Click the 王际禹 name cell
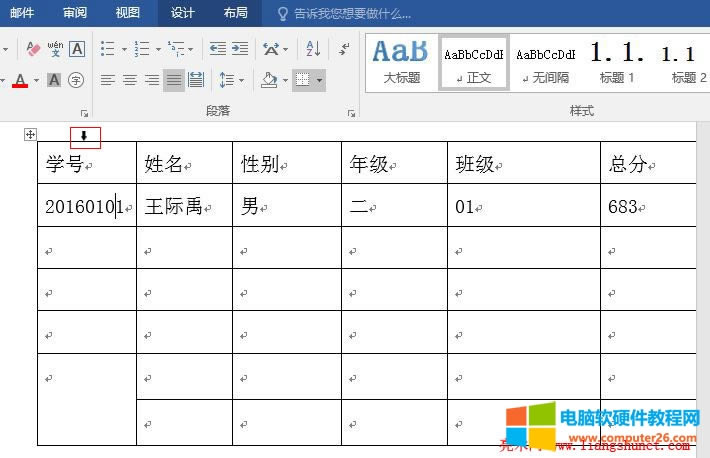Screen dimensions: 710x458 (184, 205)
